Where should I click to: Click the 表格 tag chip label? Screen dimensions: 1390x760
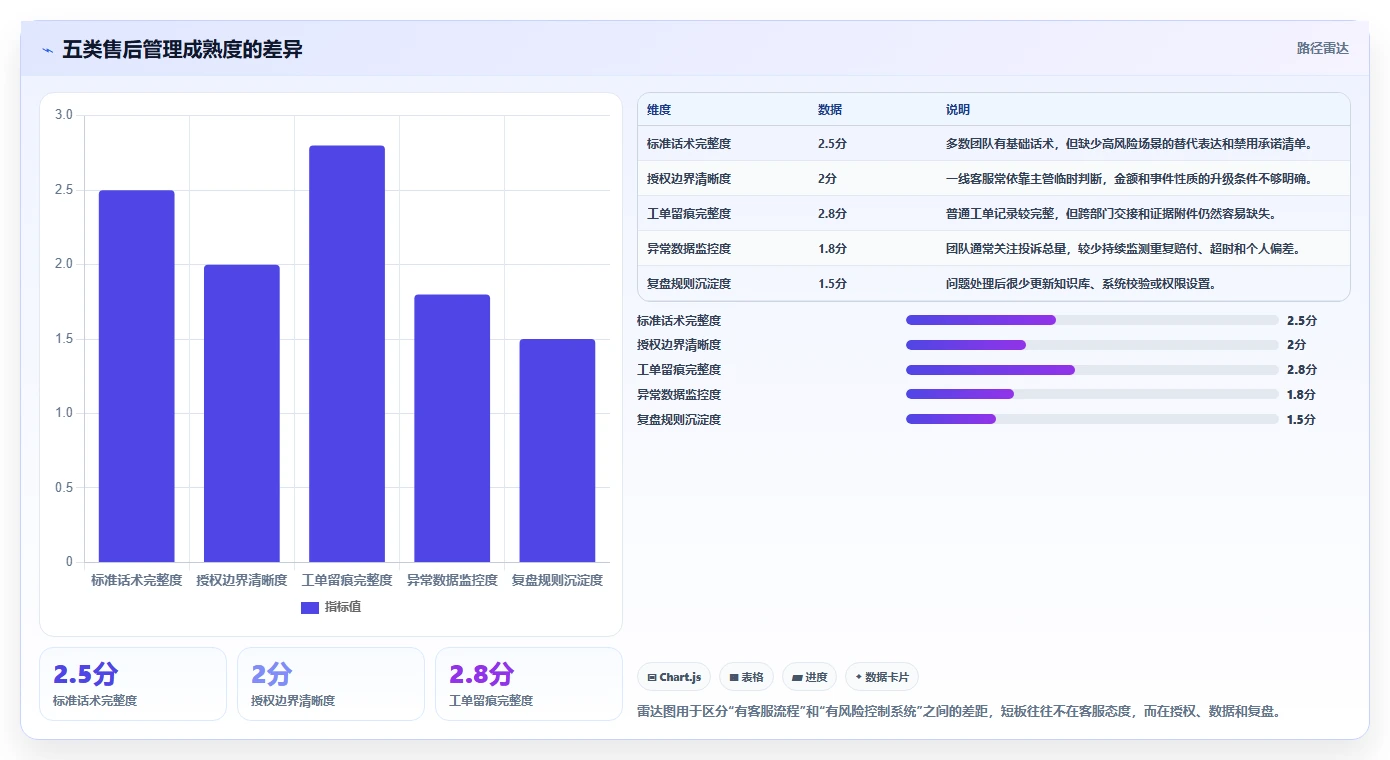tap(752, 677)
